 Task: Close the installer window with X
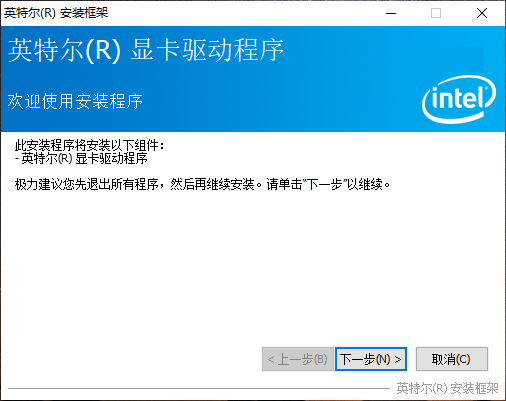click(x=482, y=13)
